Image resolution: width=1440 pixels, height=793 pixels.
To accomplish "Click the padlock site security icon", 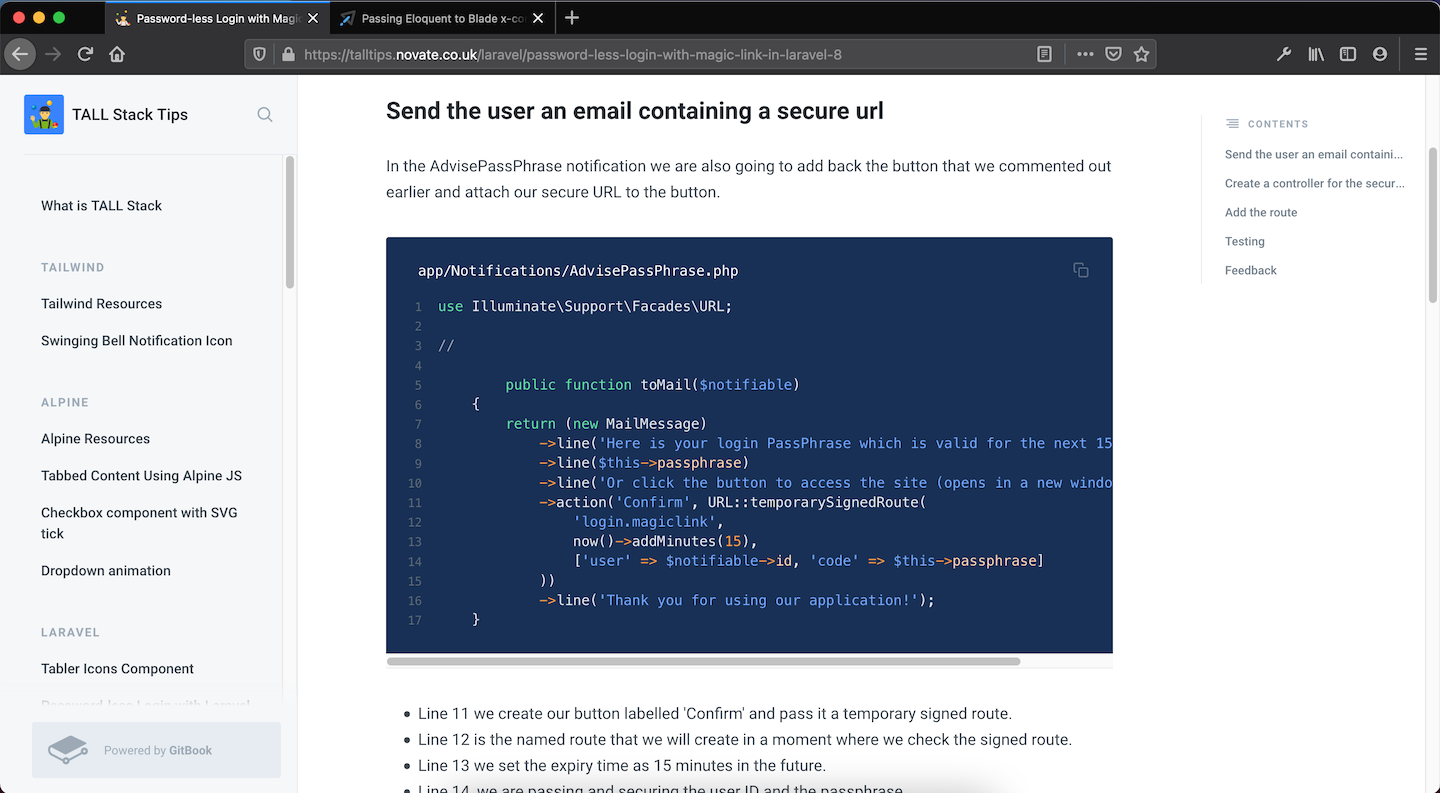I will (288, 55).
